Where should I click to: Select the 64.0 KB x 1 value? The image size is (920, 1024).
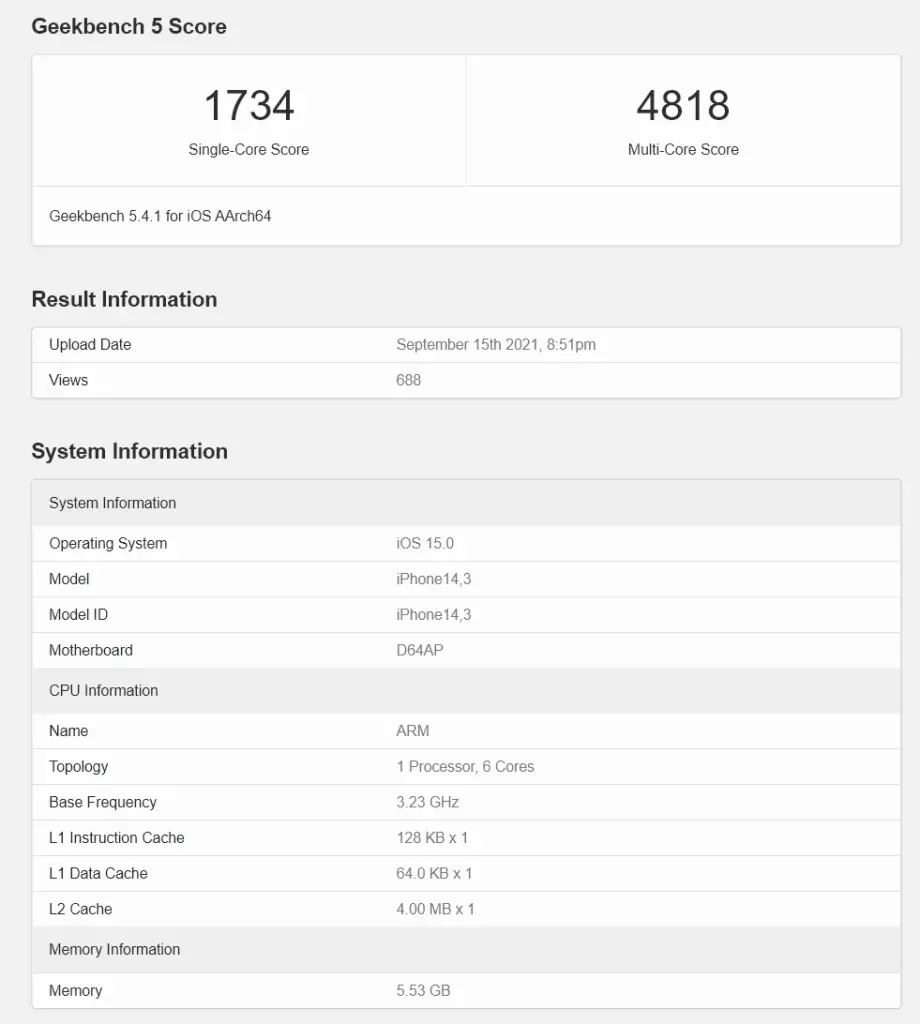click(x=434, y=873)
